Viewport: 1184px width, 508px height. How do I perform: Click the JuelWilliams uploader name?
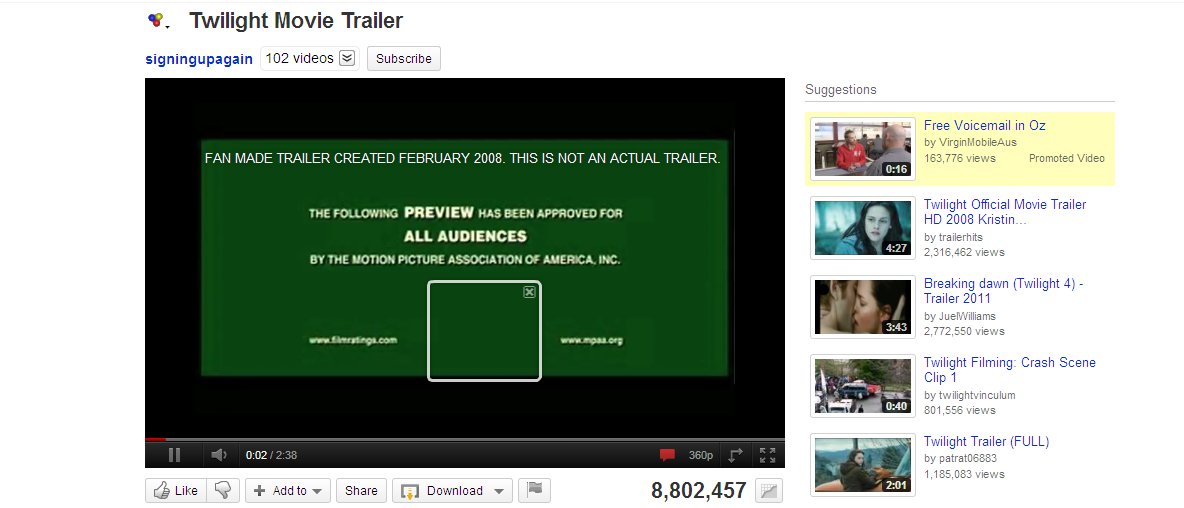(966, 316)
